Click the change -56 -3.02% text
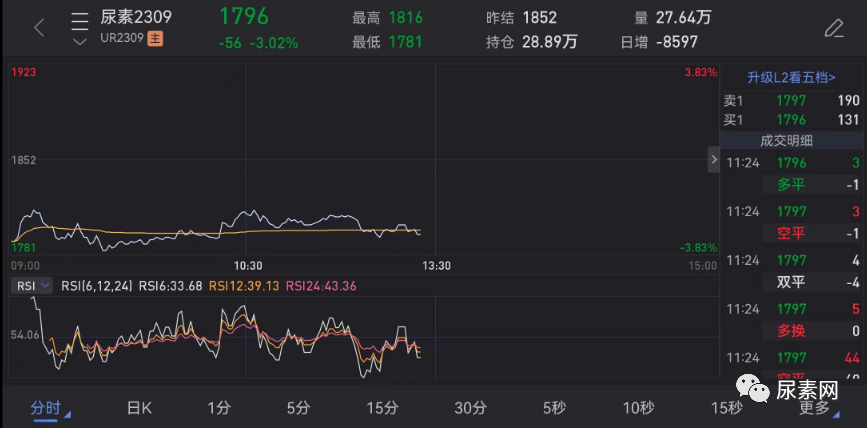This screenshot has width=867, height=428. 259,43
